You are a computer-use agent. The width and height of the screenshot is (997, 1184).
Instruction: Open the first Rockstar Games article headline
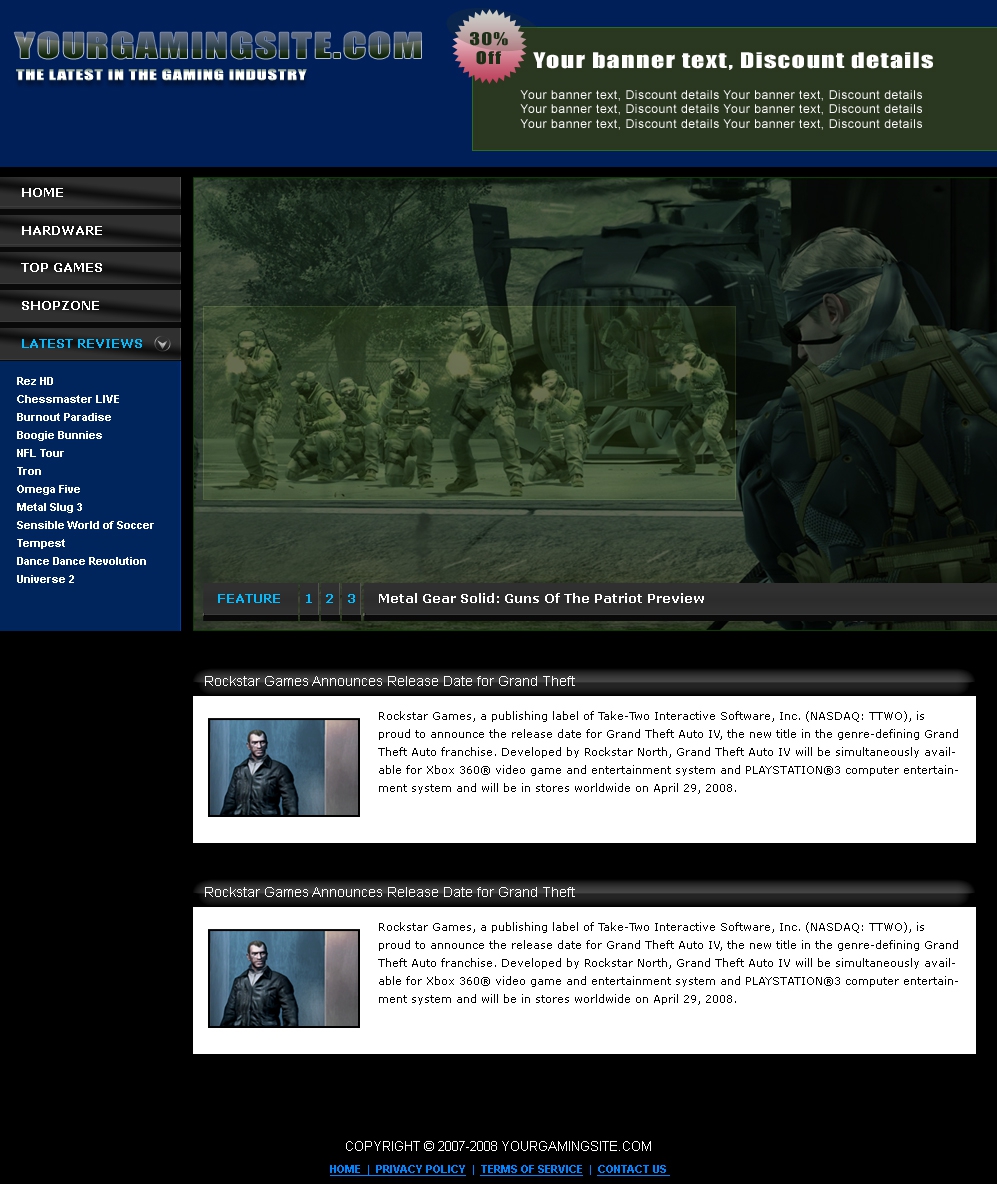point(389,681)
